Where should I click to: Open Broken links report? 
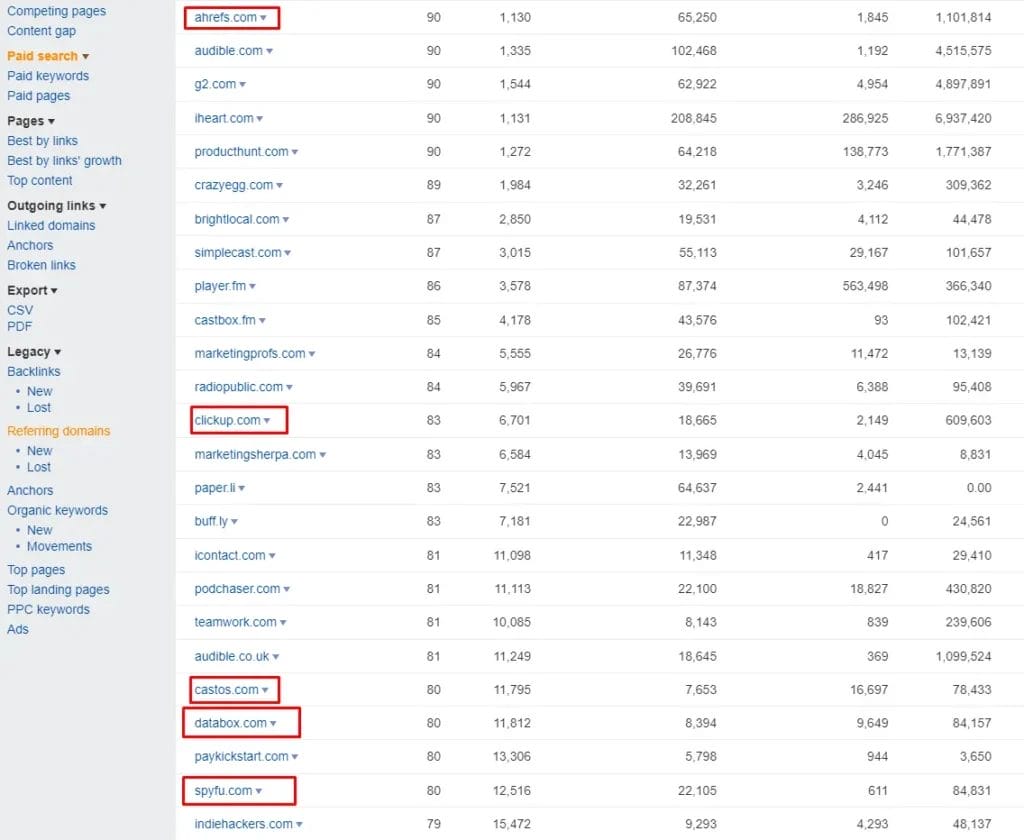[x=41, y=265]
